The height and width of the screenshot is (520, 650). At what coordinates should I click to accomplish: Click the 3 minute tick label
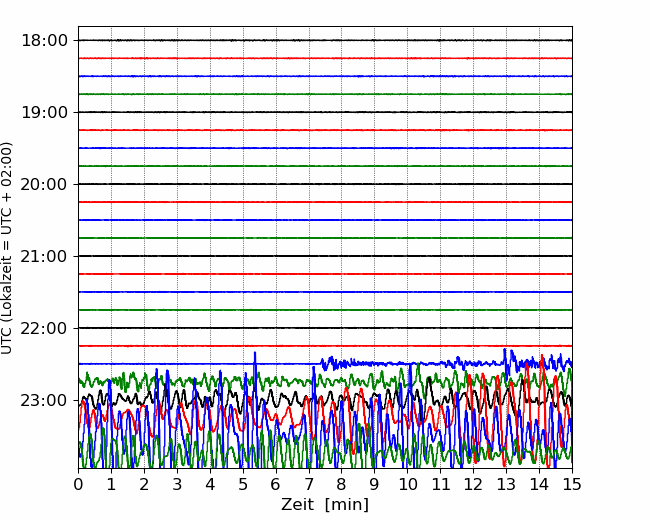177,484
